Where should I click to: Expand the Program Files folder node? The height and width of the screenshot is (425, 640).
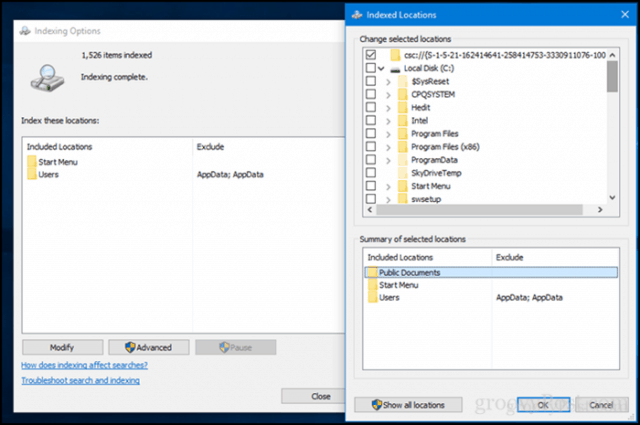pos(389,134)
